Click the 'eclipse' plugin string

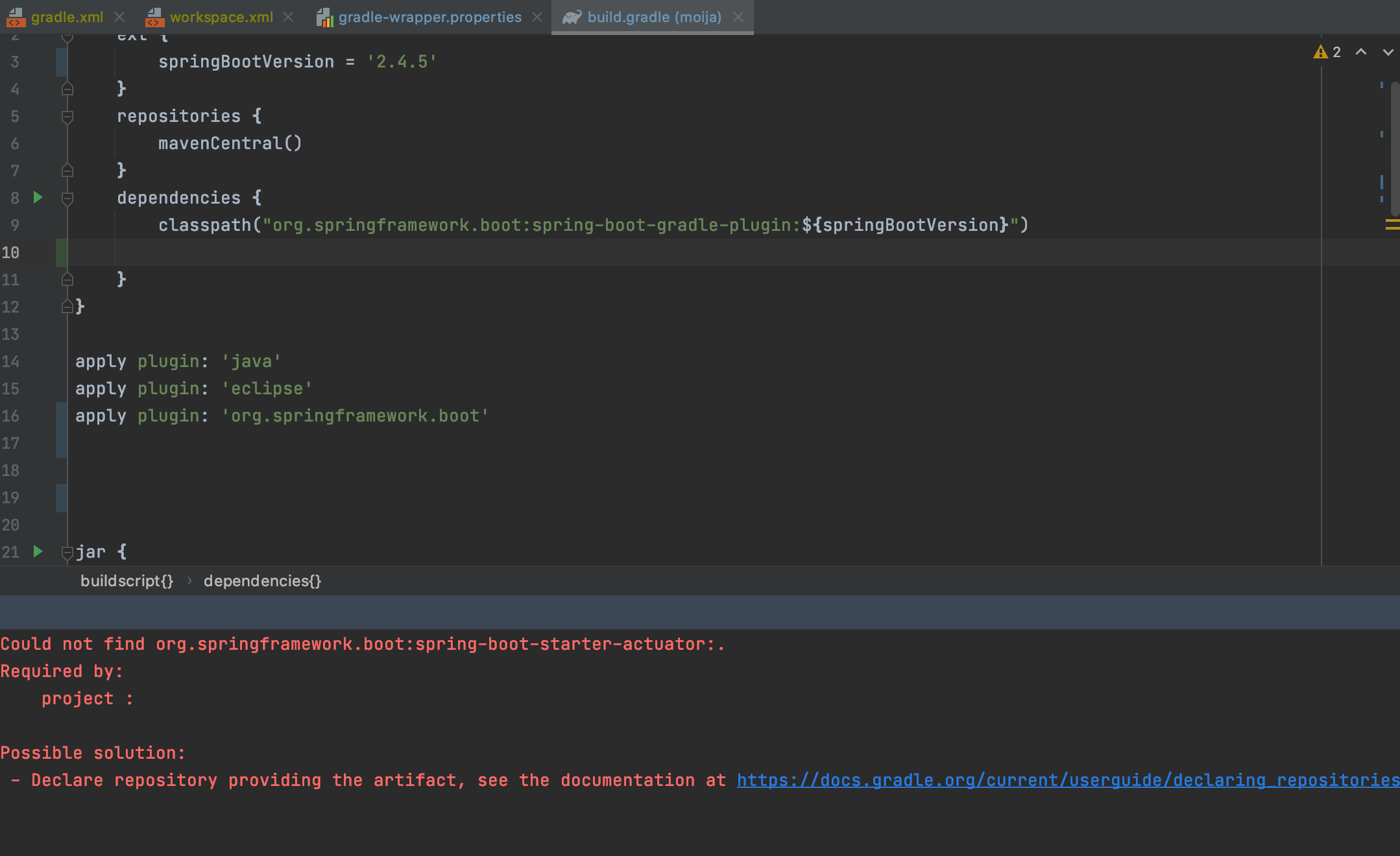point(267,388)
